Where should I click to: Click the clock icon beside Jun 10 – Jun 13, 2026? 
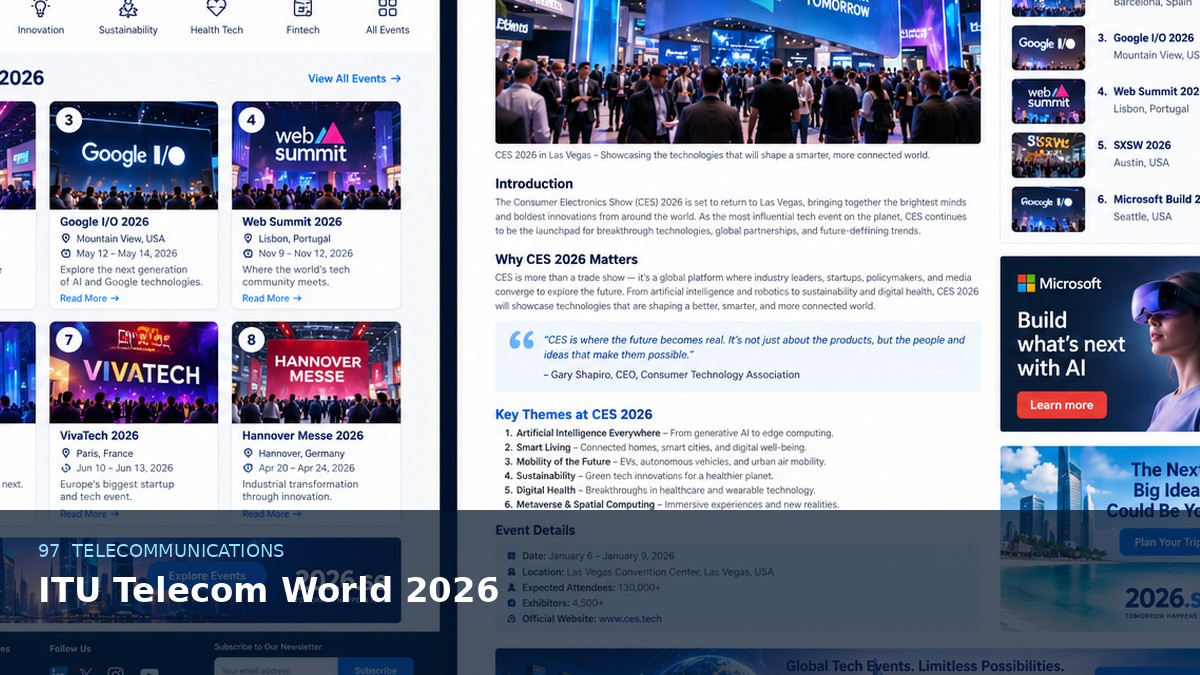(x=66, y=468)
